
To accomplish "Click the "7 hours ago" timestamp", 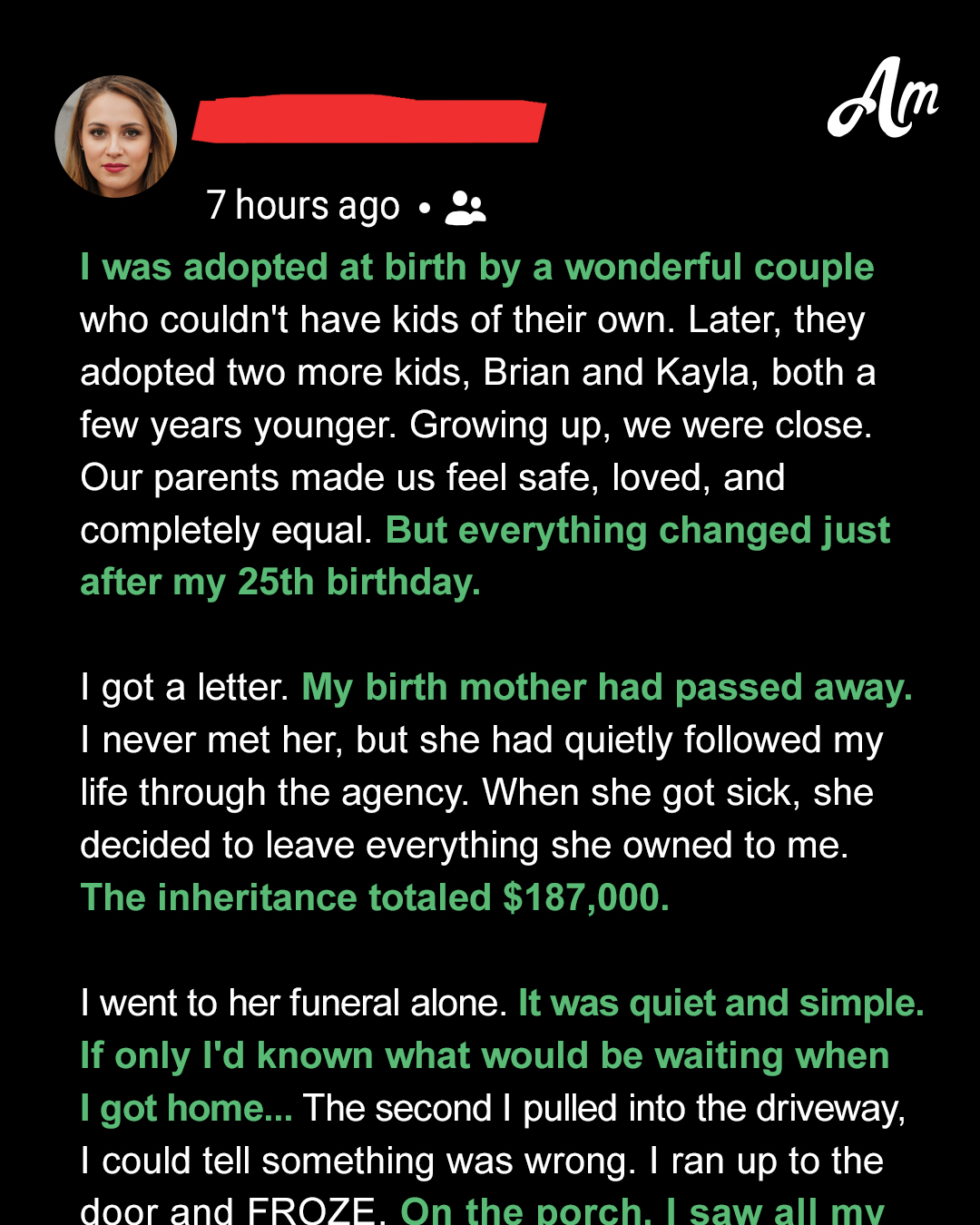I will point(303,206).
